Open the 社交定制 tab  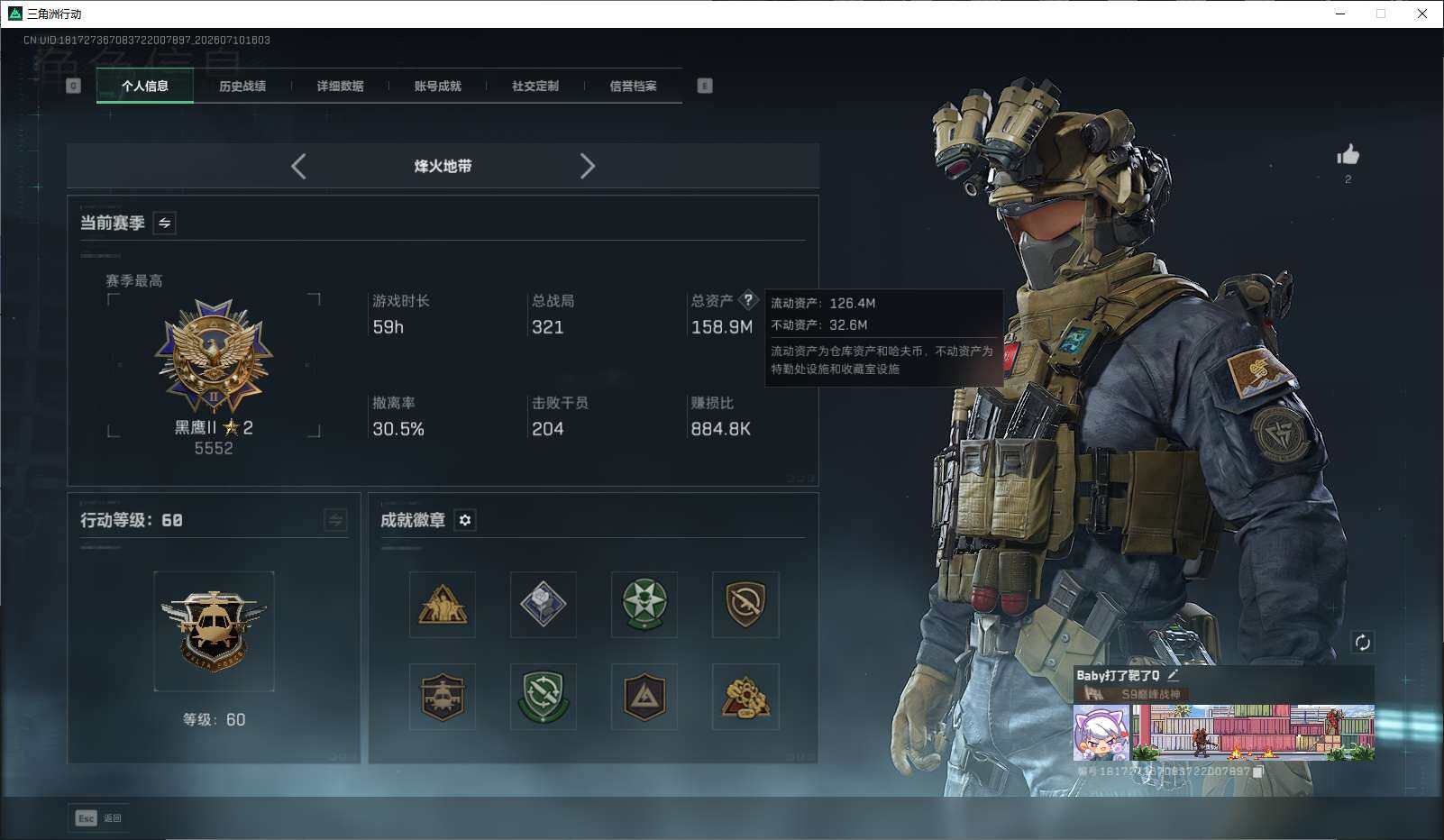point(535,86)
